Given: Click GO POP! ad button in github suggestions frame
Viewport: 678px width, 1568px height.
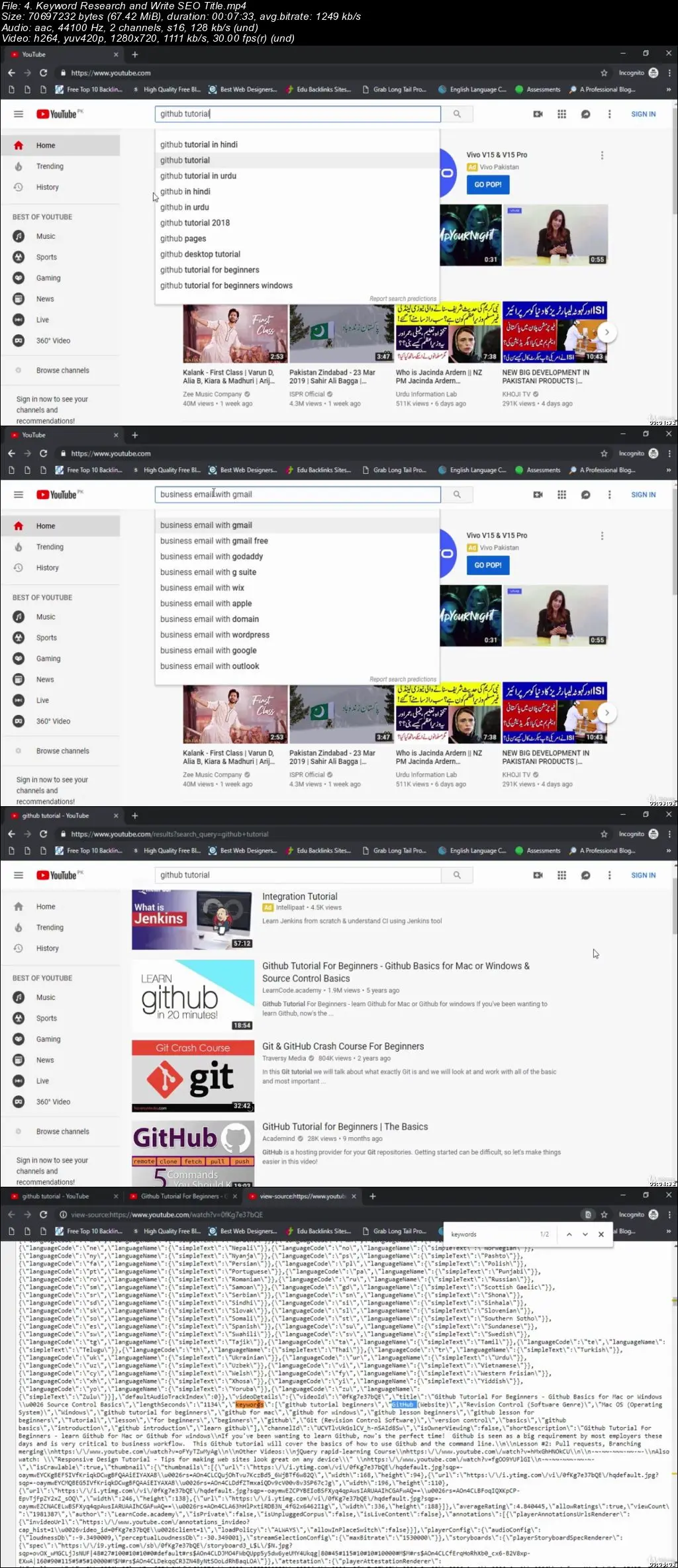Looking at the screenshot, I should tap(488, 185).
